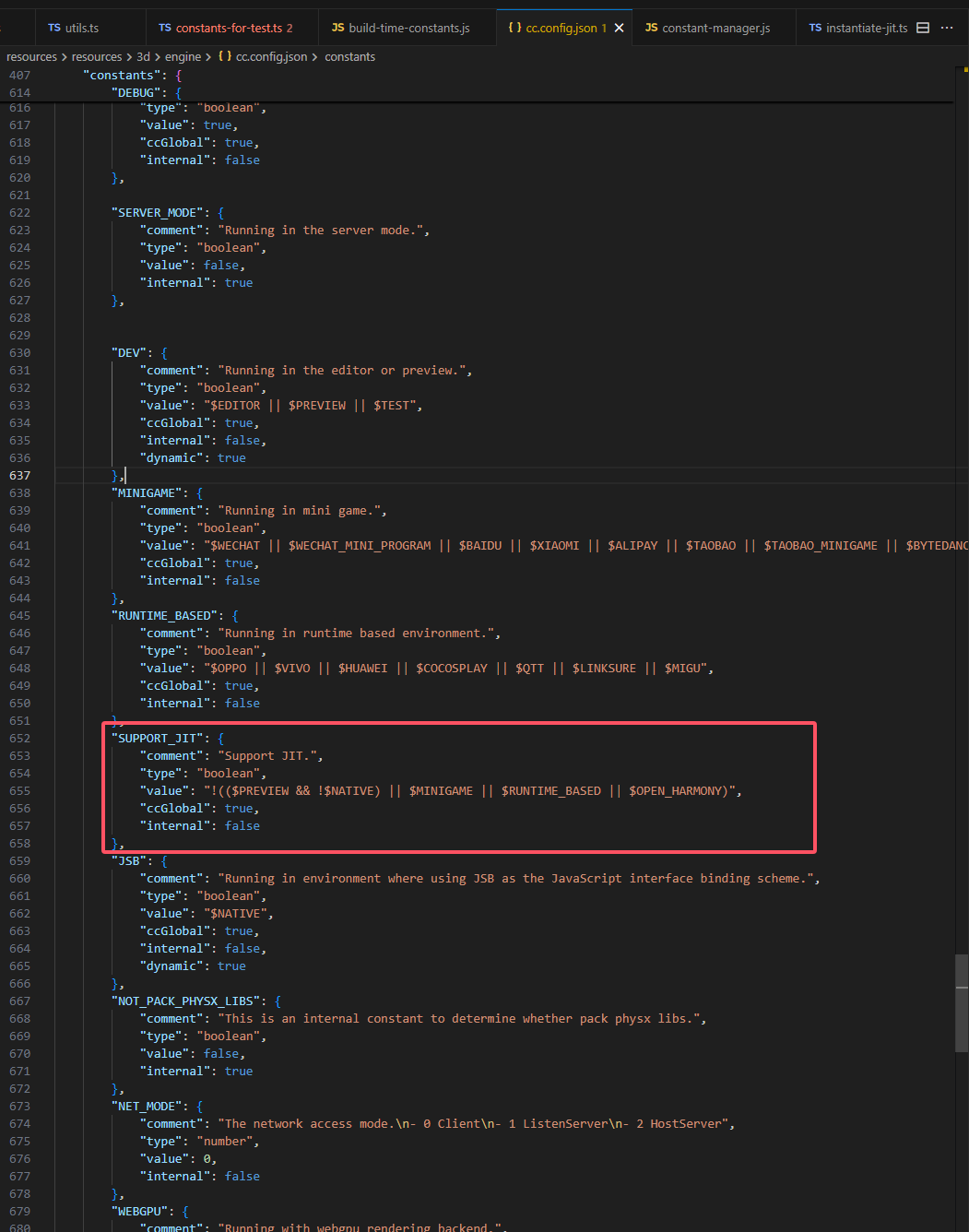Close the cc.config.json tab
Viewport: 969px width, 1232px height.
coord(619,28)
